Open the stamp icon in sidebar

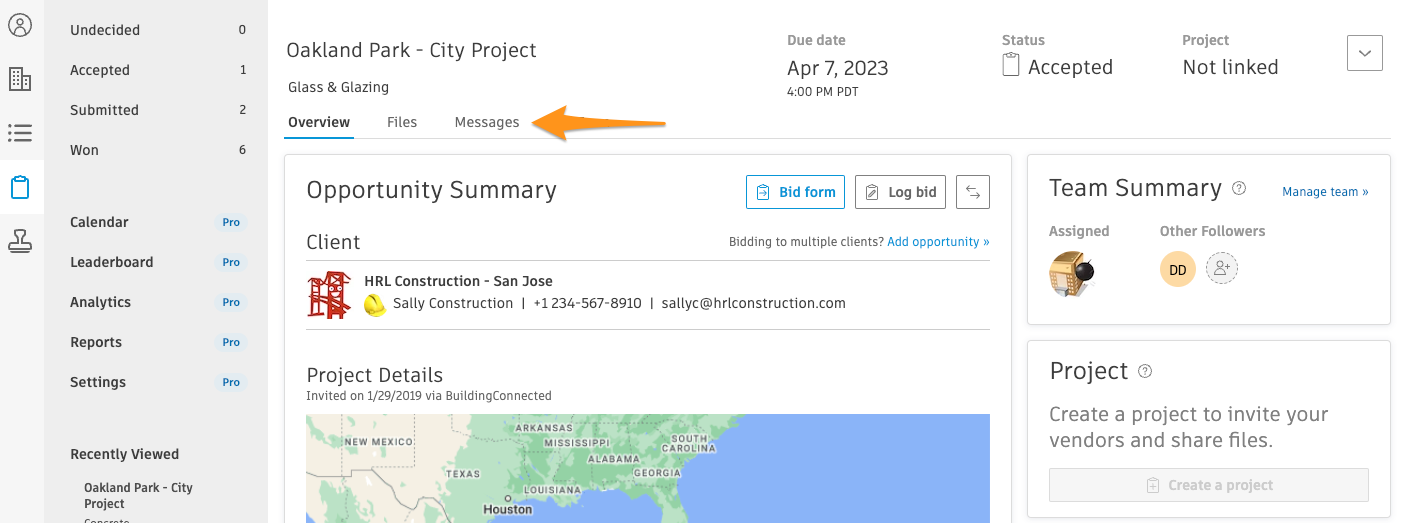(20, 241)
